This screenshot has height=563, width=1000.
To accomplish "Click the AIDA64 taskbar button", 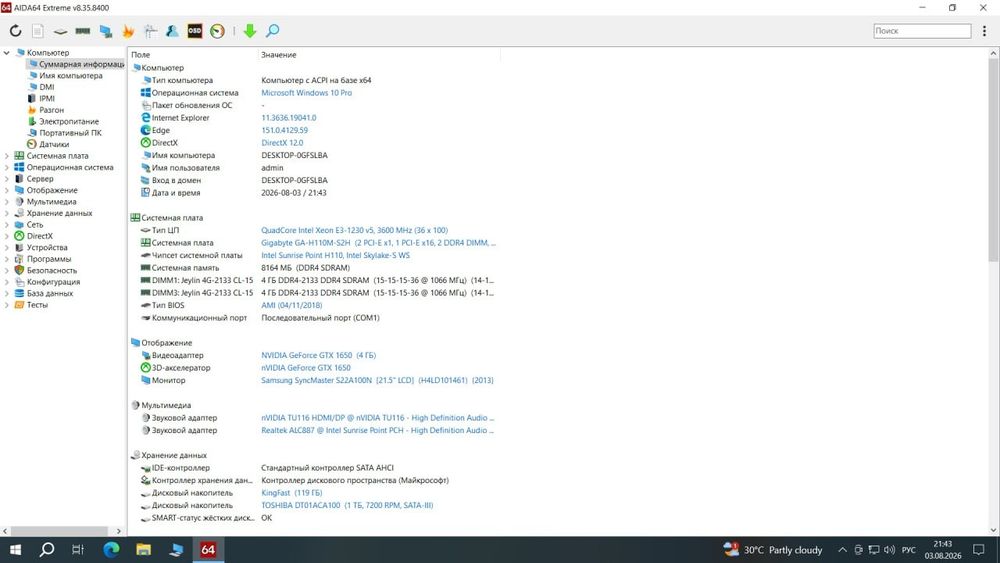I will [209, 550].
